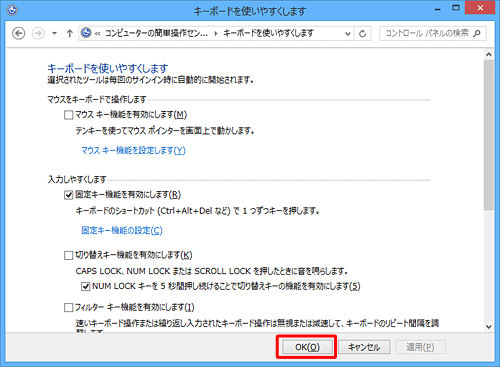Image resolution: width=500 pixels, height=367 pixels.
Task: Go up one level with up arrow
Action: 69,33
